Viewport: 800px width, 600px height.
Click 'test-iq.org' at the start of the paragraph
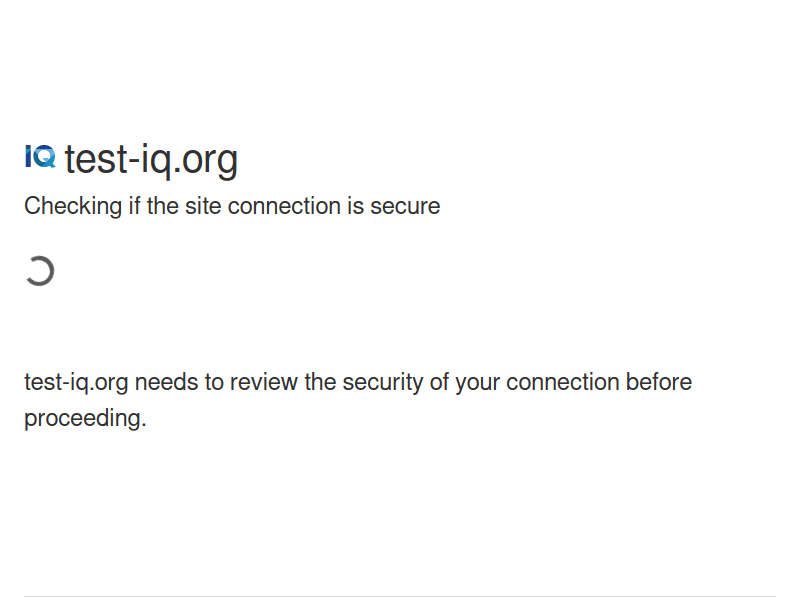pyautogui.click(x=76, y=382)
